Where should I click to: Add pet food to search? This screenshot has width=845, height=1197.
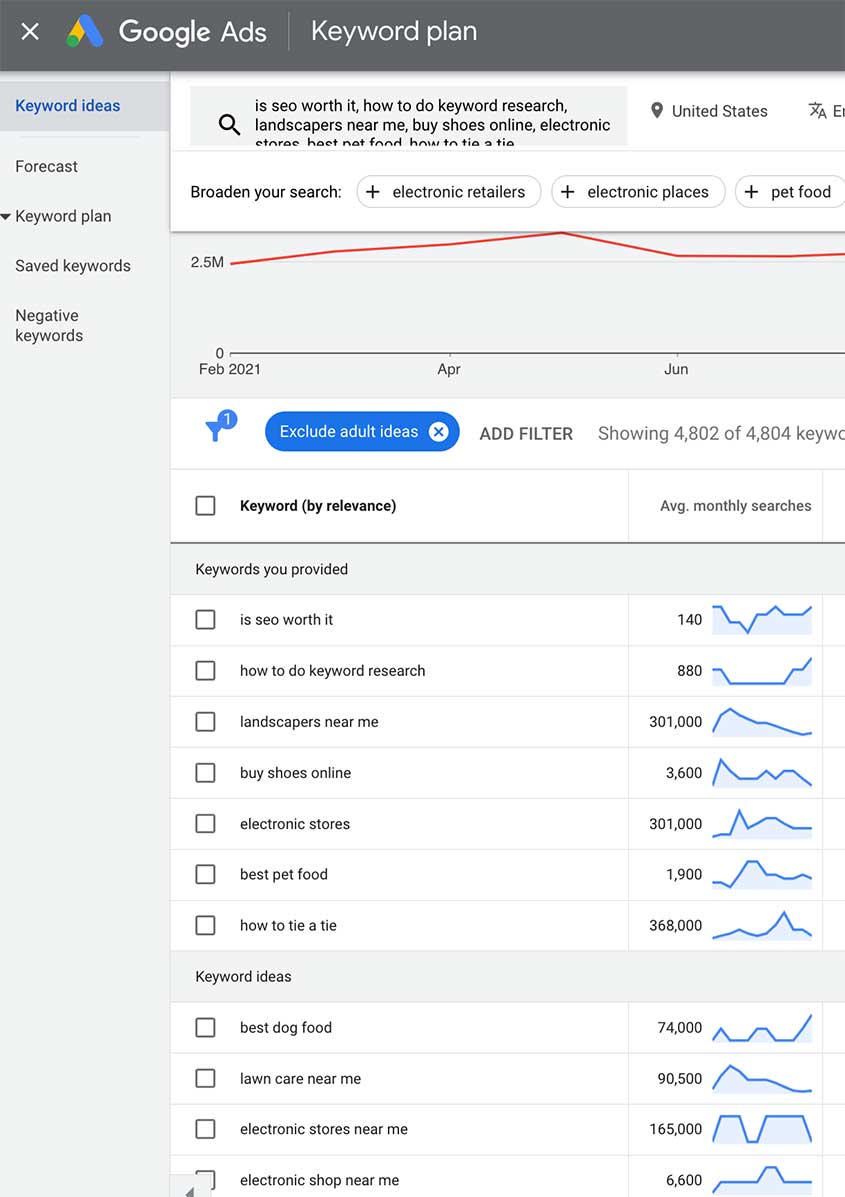(789, 192)
